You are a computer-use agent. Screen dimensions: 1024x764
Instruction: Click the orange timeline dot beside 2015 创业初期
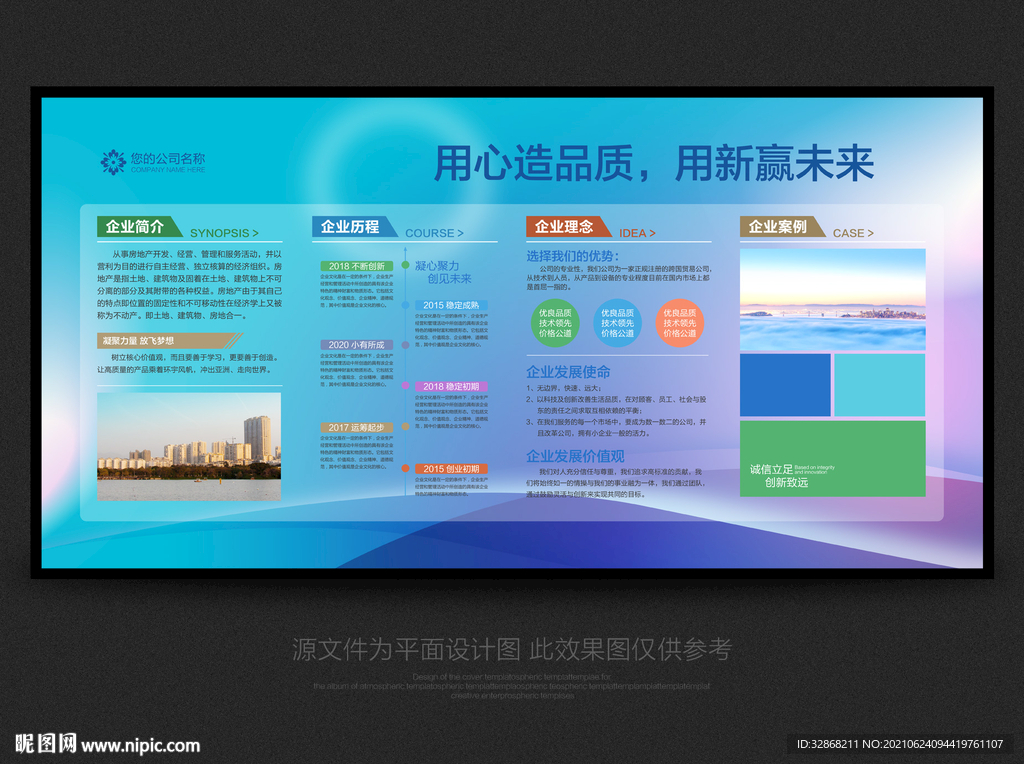pos(406,468)
